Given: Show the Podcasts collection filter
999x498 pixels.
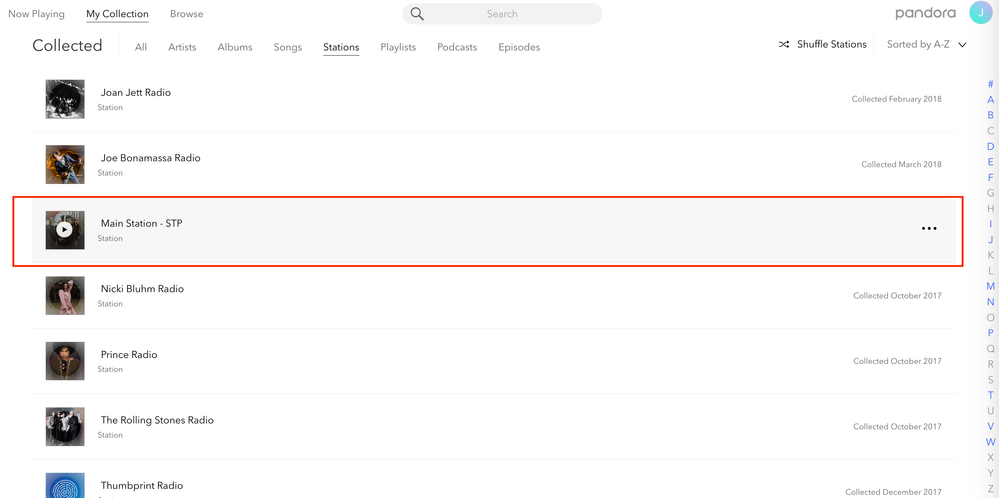Looking at the screenshot, I should [x=457, y=47].
